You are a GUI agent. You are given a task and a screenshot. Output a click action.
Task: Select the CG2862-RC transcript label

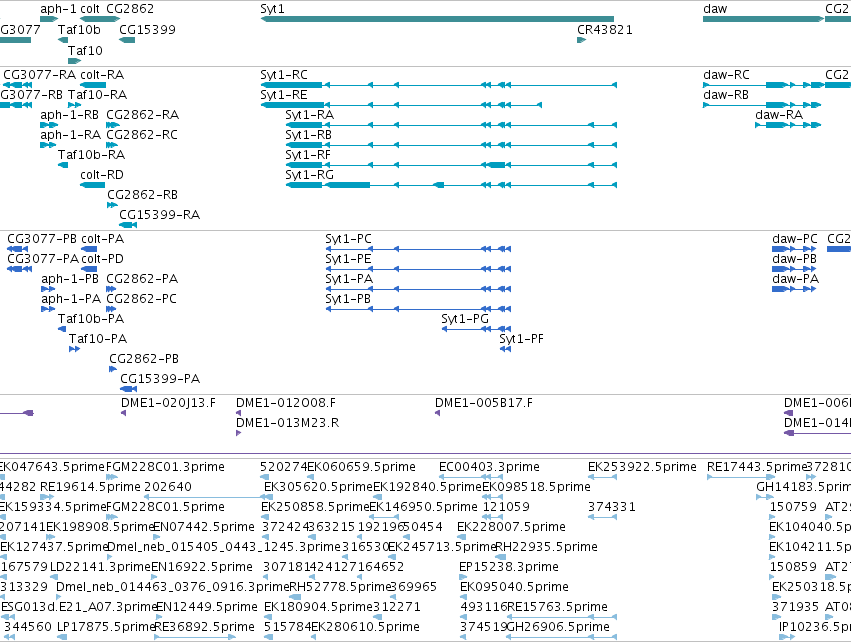tap(142, 135)
